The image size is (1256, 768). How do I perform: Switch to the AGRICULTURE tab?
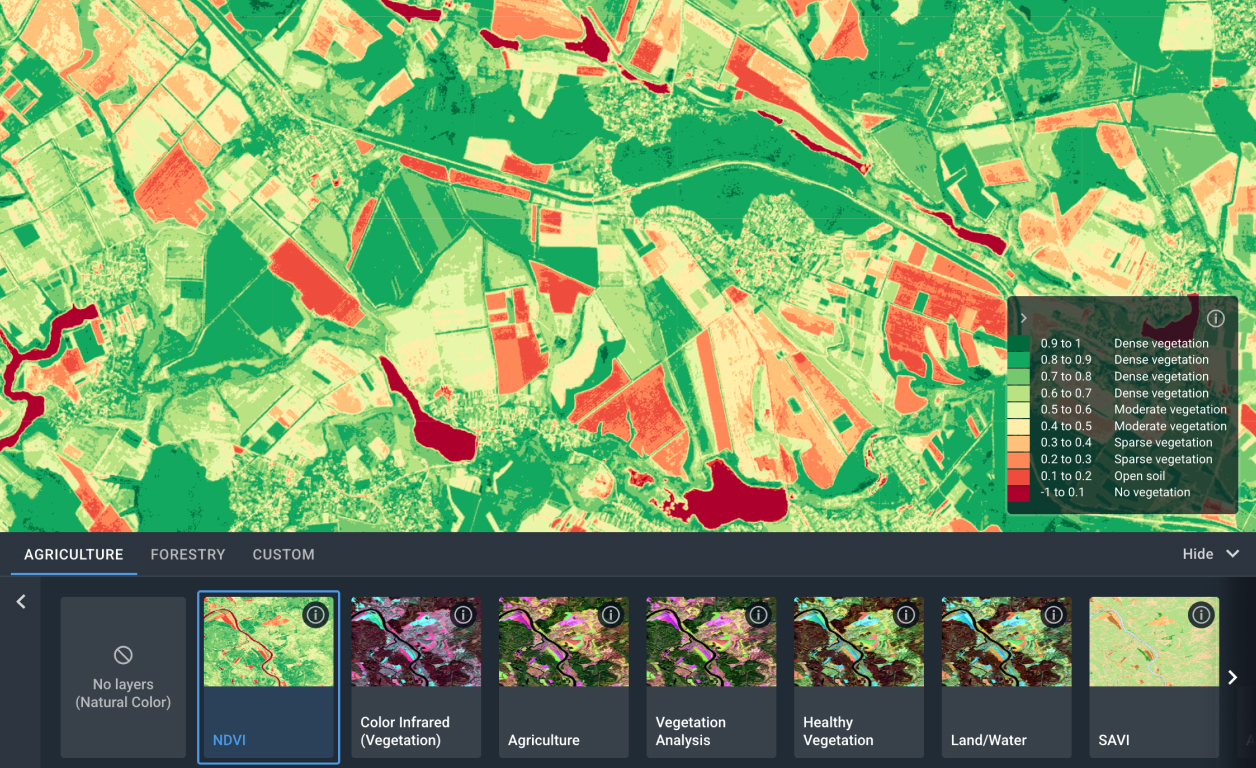coord(74,554)
